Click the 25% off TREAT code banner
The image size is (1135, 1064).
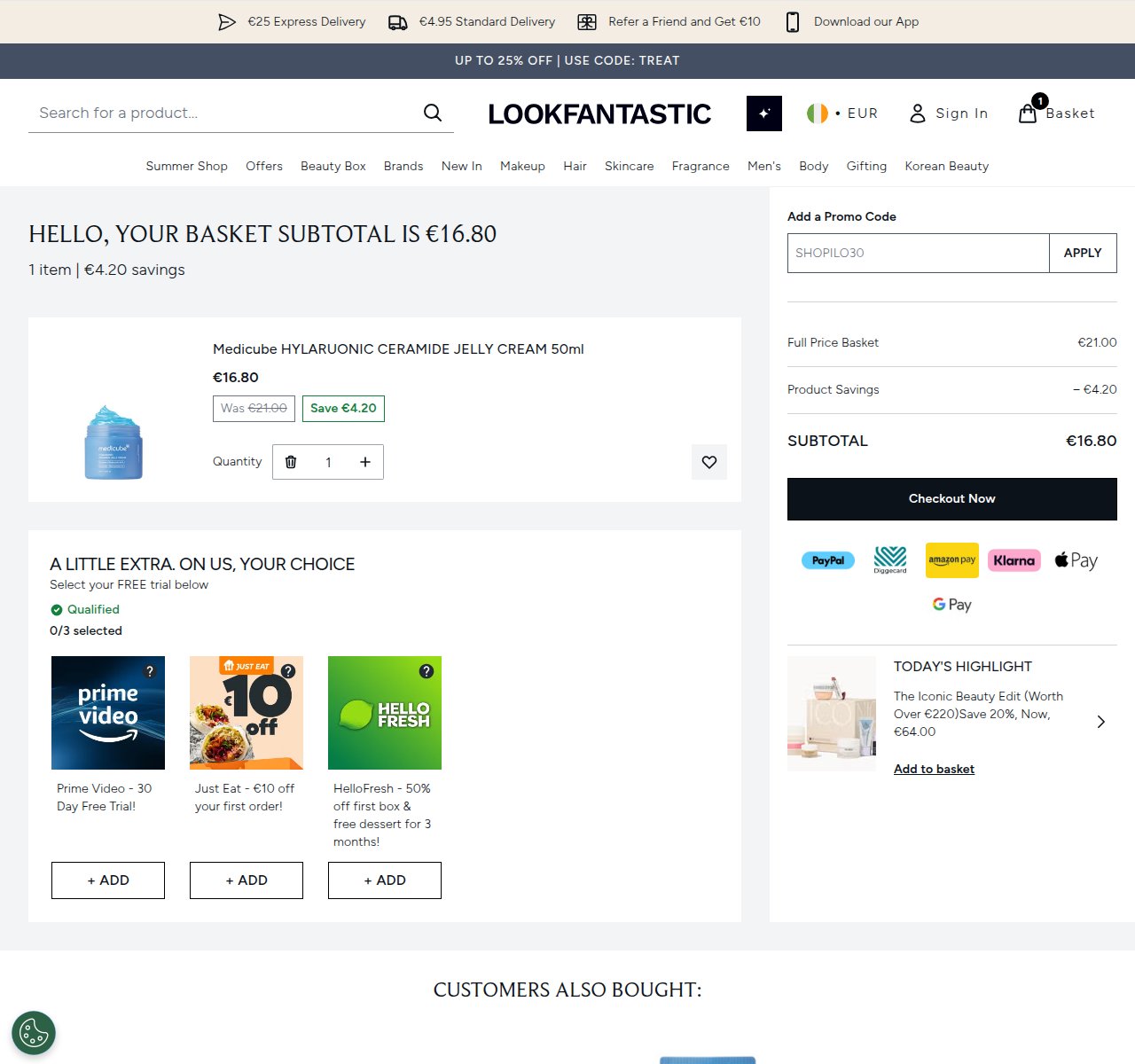tap(567, 61)
